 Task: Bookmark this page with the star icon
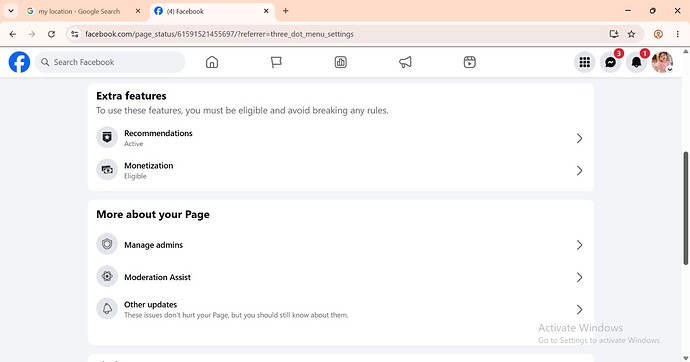(631, 34)
